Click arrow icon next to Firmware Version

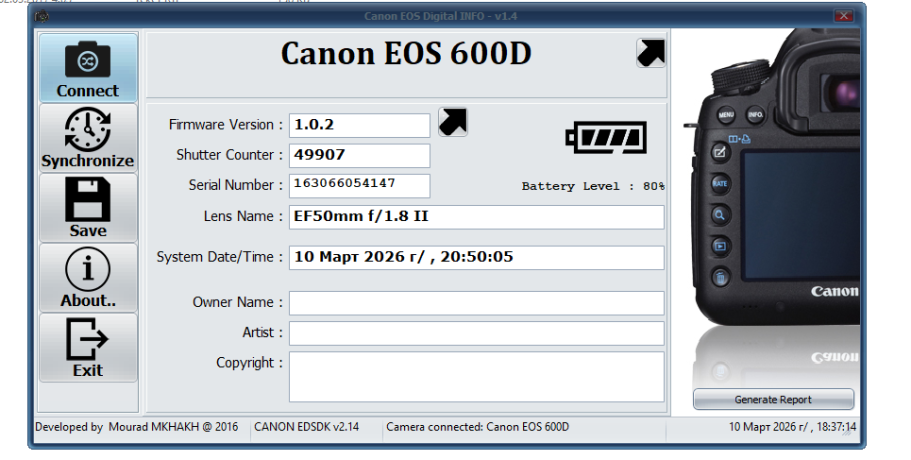click(453, 123)
